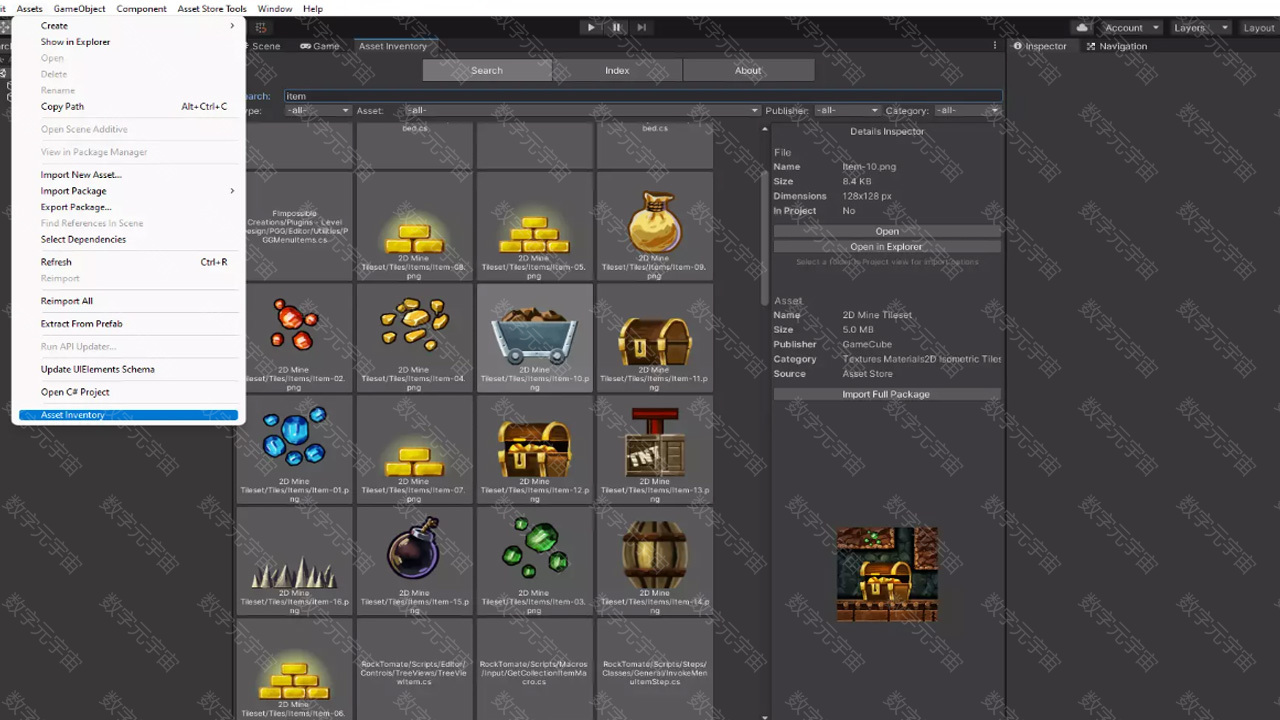This screenshot has width=1280, height=720.
Task: Choose Extract From Prefab menu entry
Action: pos(128,324)
